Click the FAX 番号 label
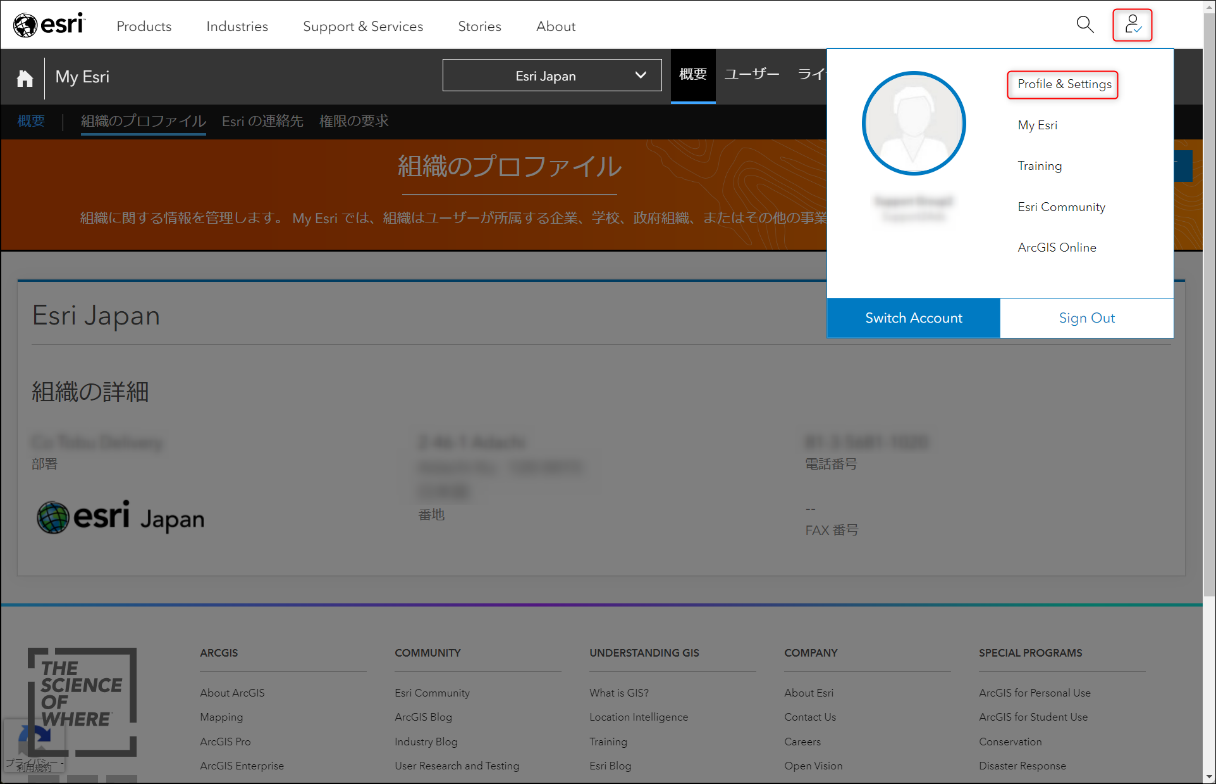 [x=832, y=530]
